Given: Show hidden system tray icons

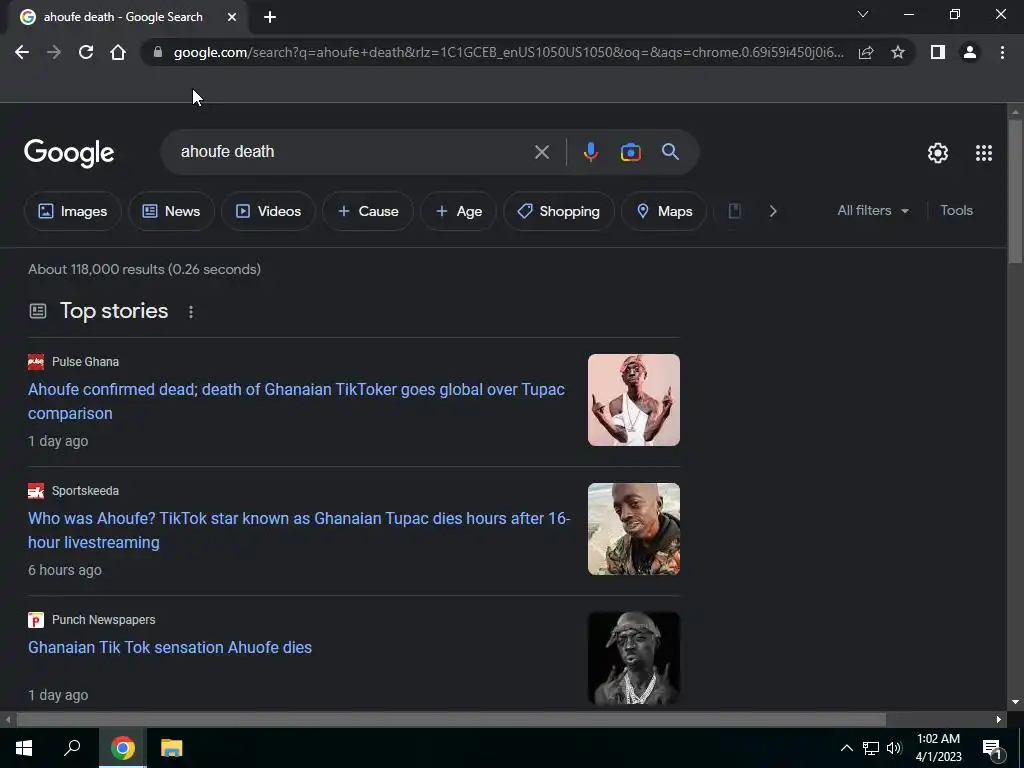Looking at the screenshot, I should pos(846,748).
